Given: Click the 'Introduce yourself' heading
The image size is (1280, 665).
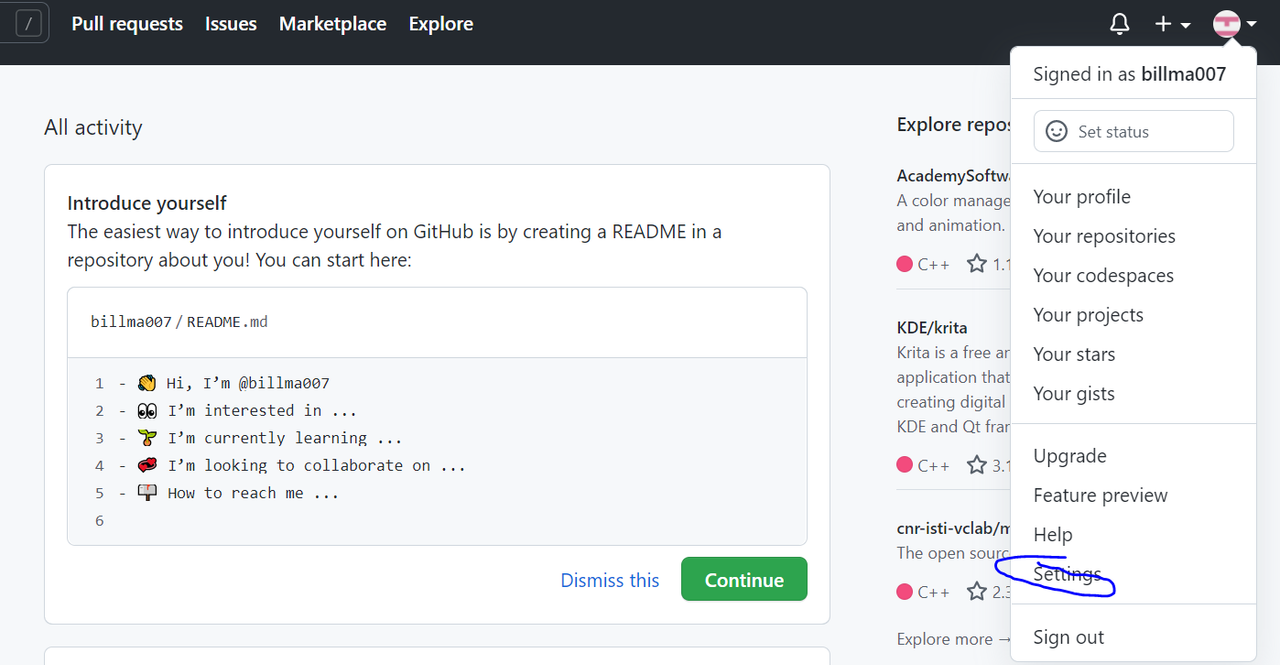Looking at the screenshot, I should [147, 203].
